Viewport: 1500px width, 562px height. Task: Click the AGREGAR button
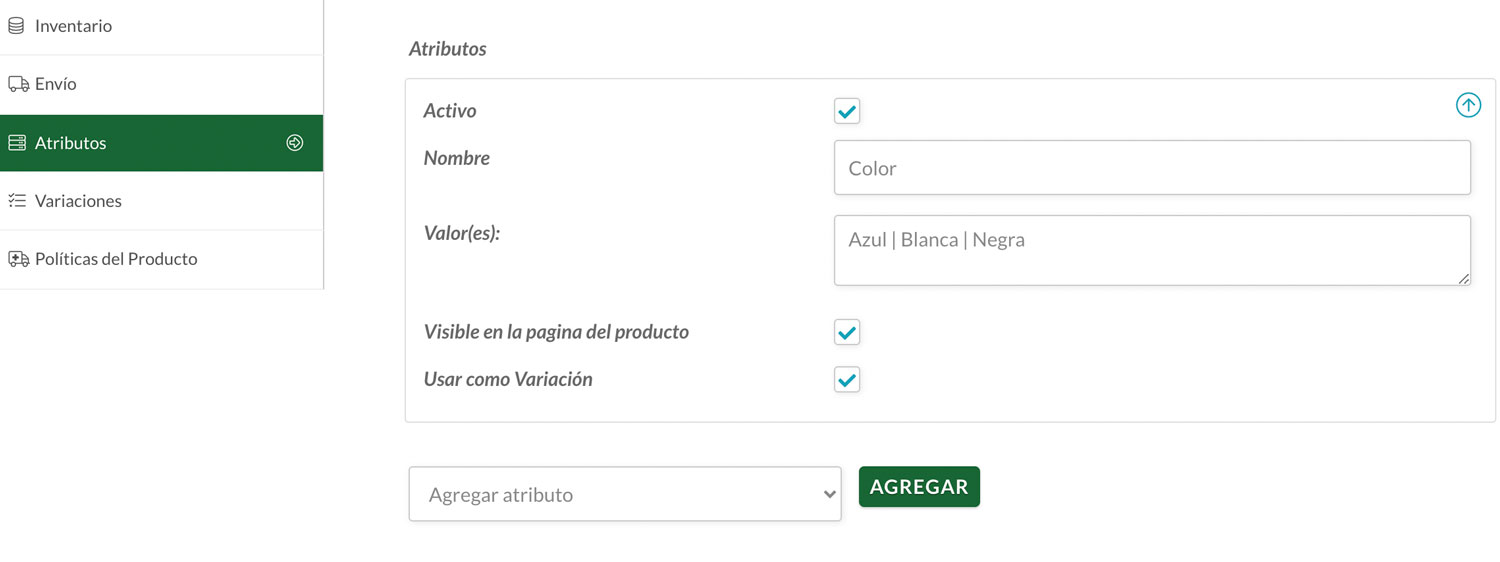click(919, 487)
